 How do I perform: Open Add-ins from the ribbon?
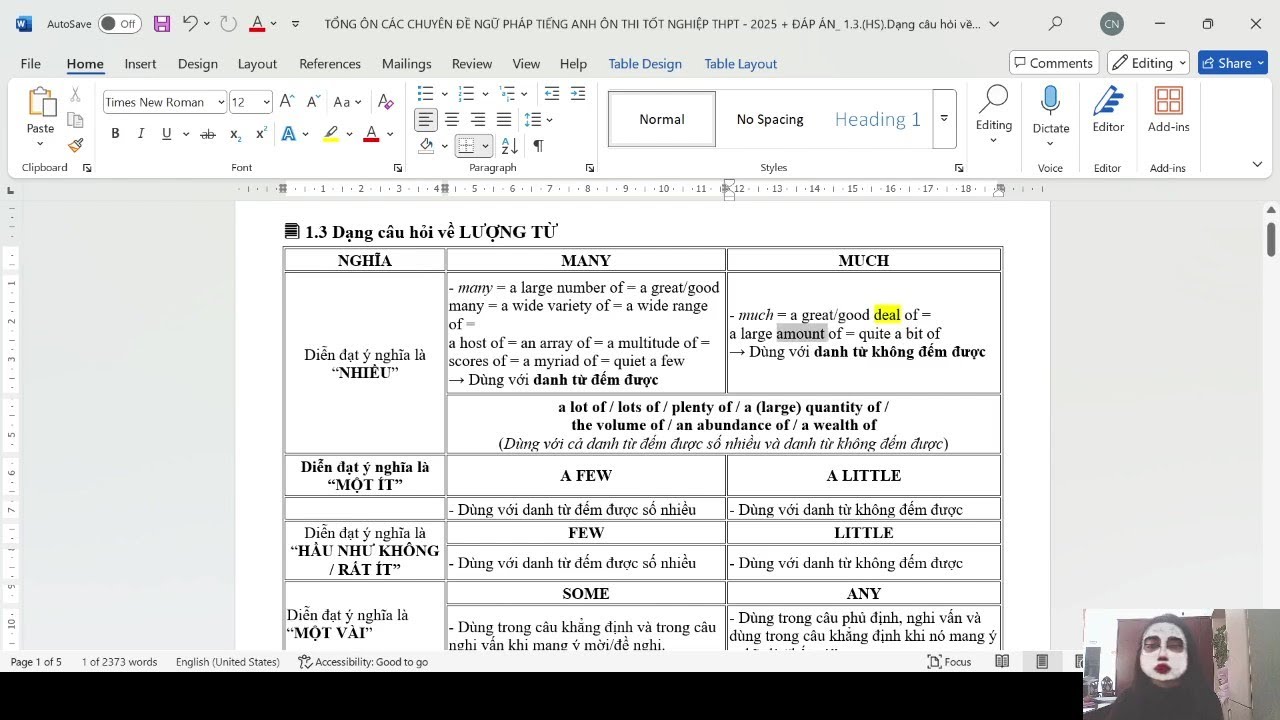tap(1168, 109)
